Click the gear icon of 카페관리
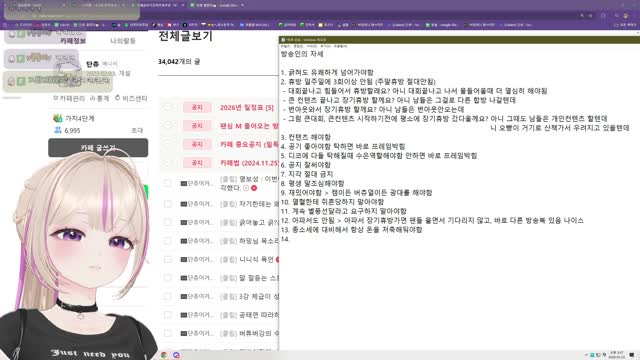This screenshot has height=360, width=640. click(56, 98)
